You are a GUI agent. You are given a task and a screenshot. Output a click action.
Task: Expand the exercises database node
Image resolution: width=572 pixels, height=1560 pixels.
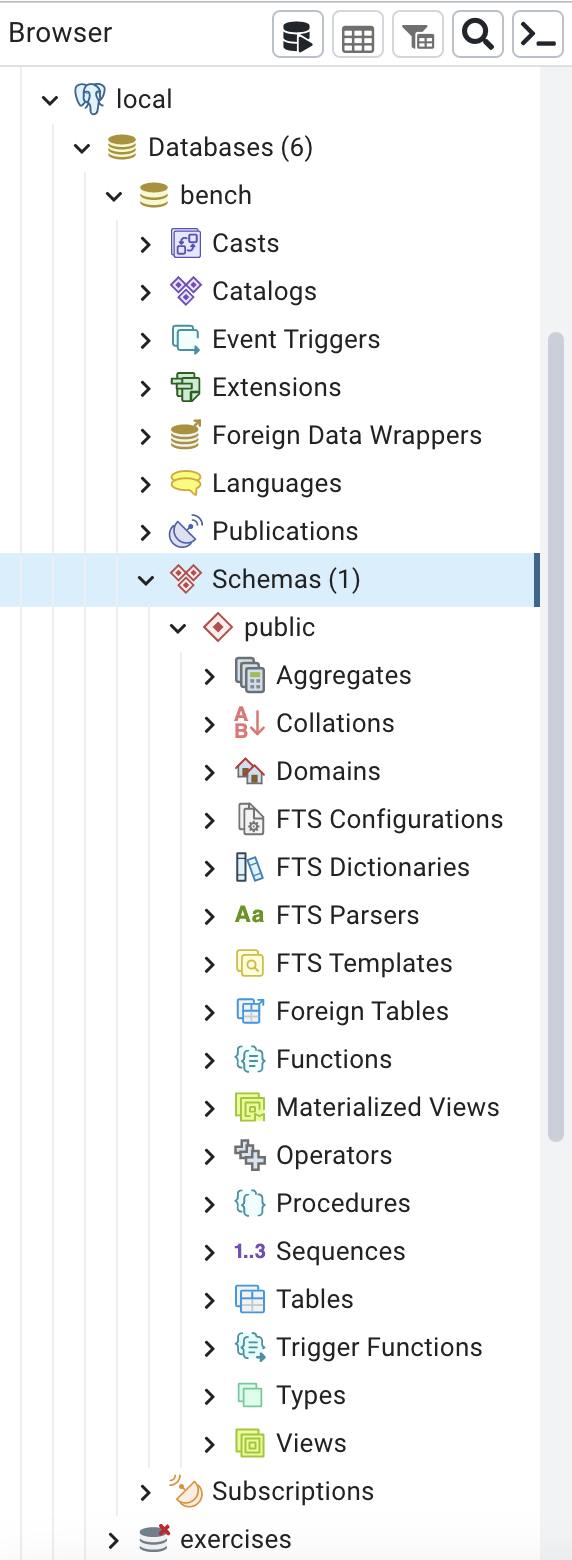114,1539
